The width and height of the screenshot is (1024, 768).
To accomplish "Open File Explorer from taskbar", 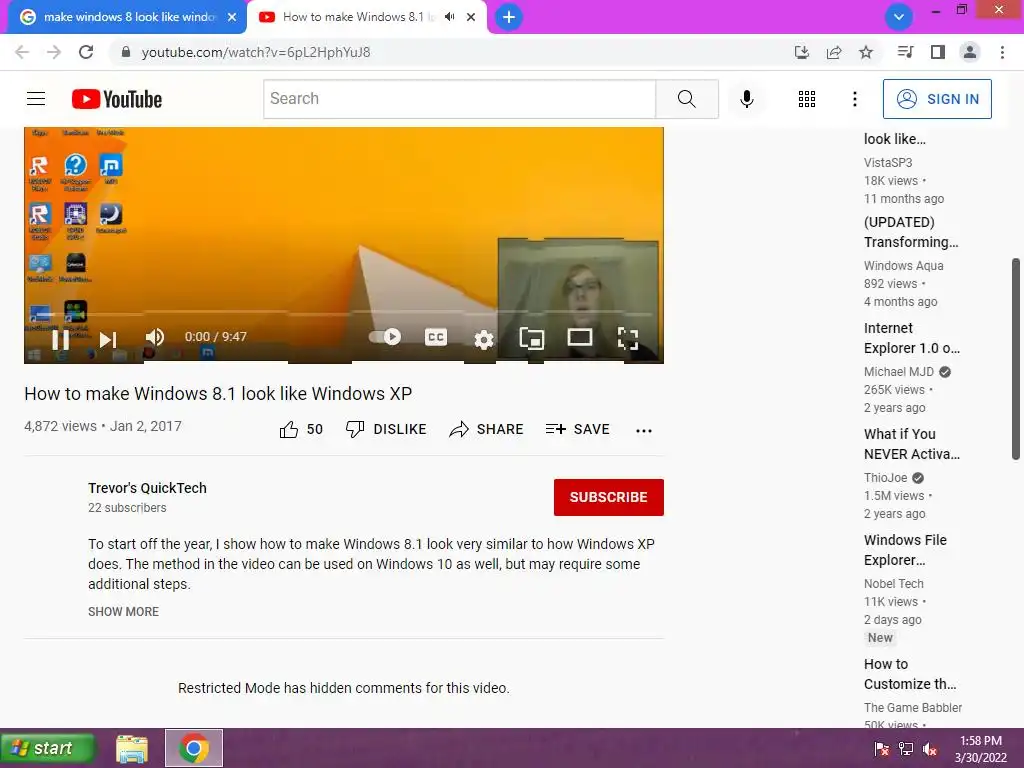I will [132, 748].
